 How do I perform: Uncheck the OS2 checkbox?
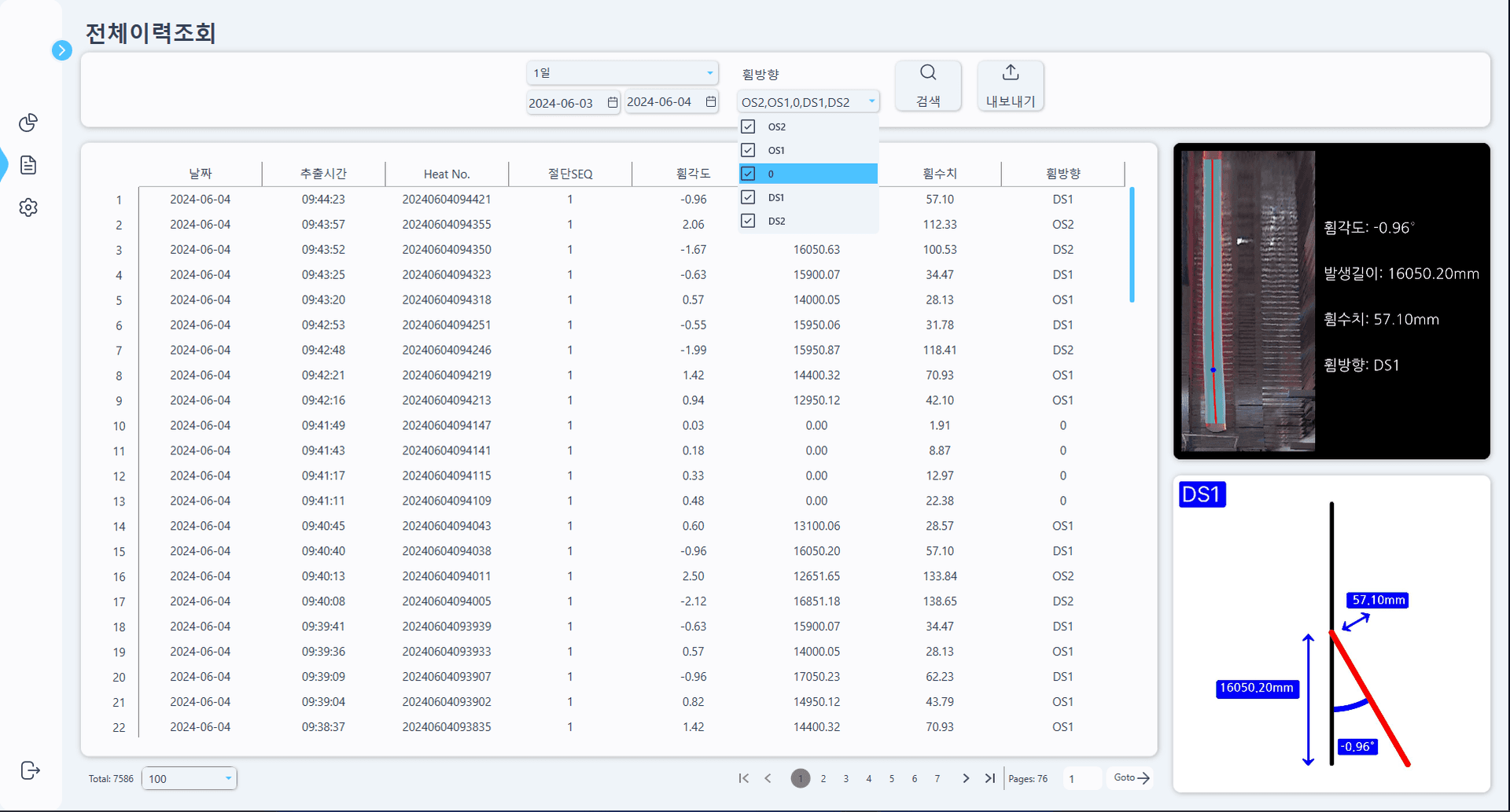pyautogui.click(x=748, y=127)
